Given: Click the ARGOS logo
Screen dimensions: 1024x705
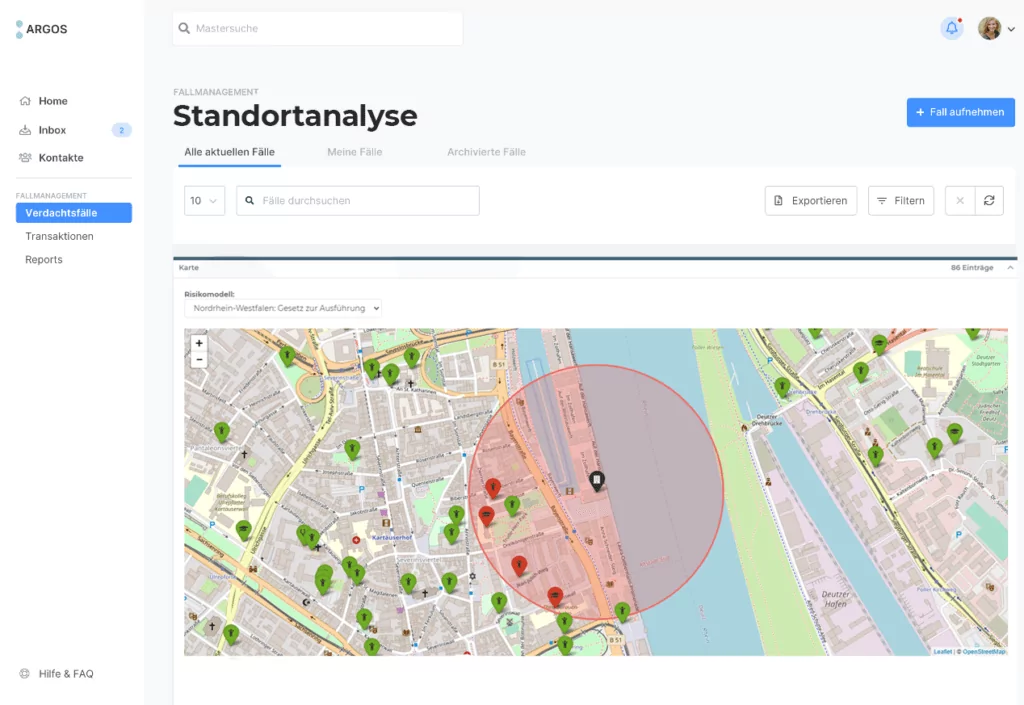Looking at the screenshot, I should (x=42, y=29).
